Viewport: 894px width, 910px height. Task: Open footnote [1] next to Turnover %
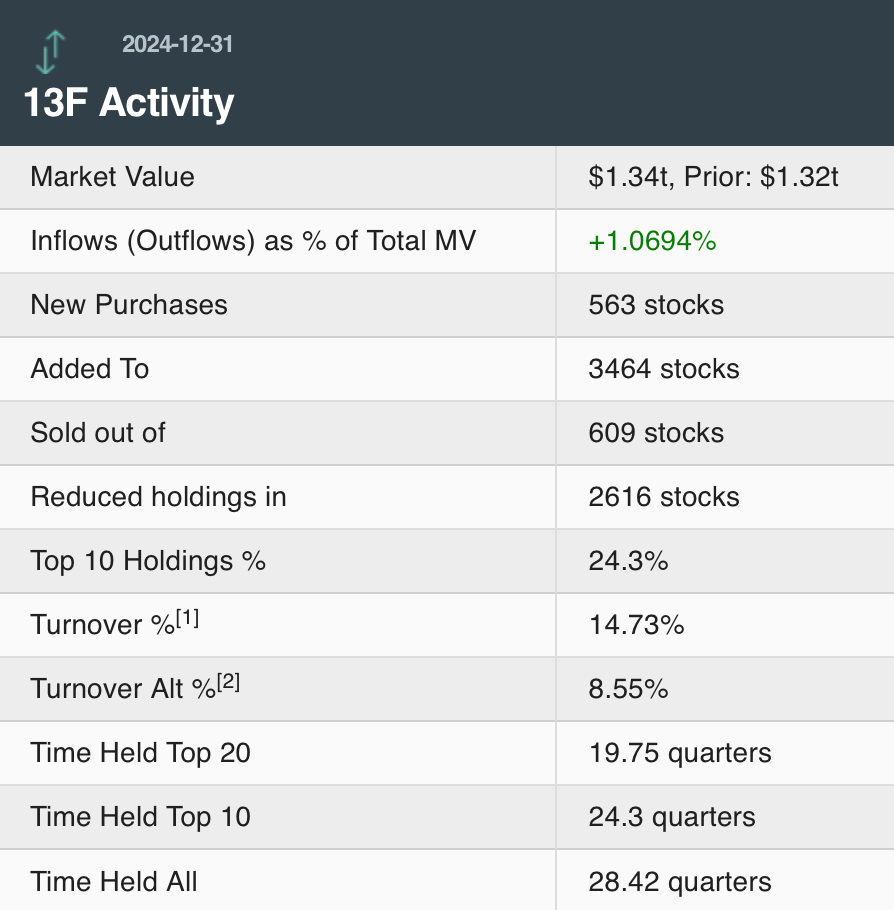coord(187,618)
